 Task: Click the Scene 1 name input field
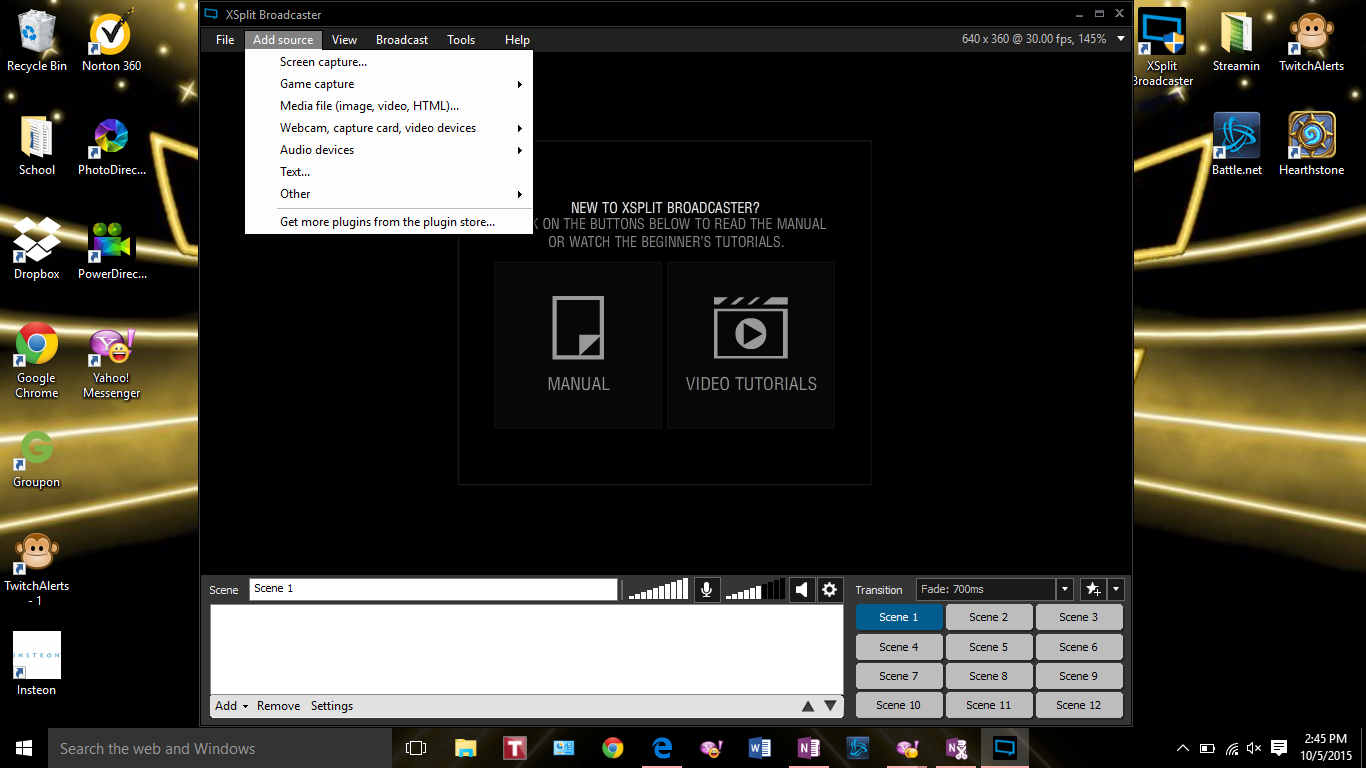(x=433, y=588)
